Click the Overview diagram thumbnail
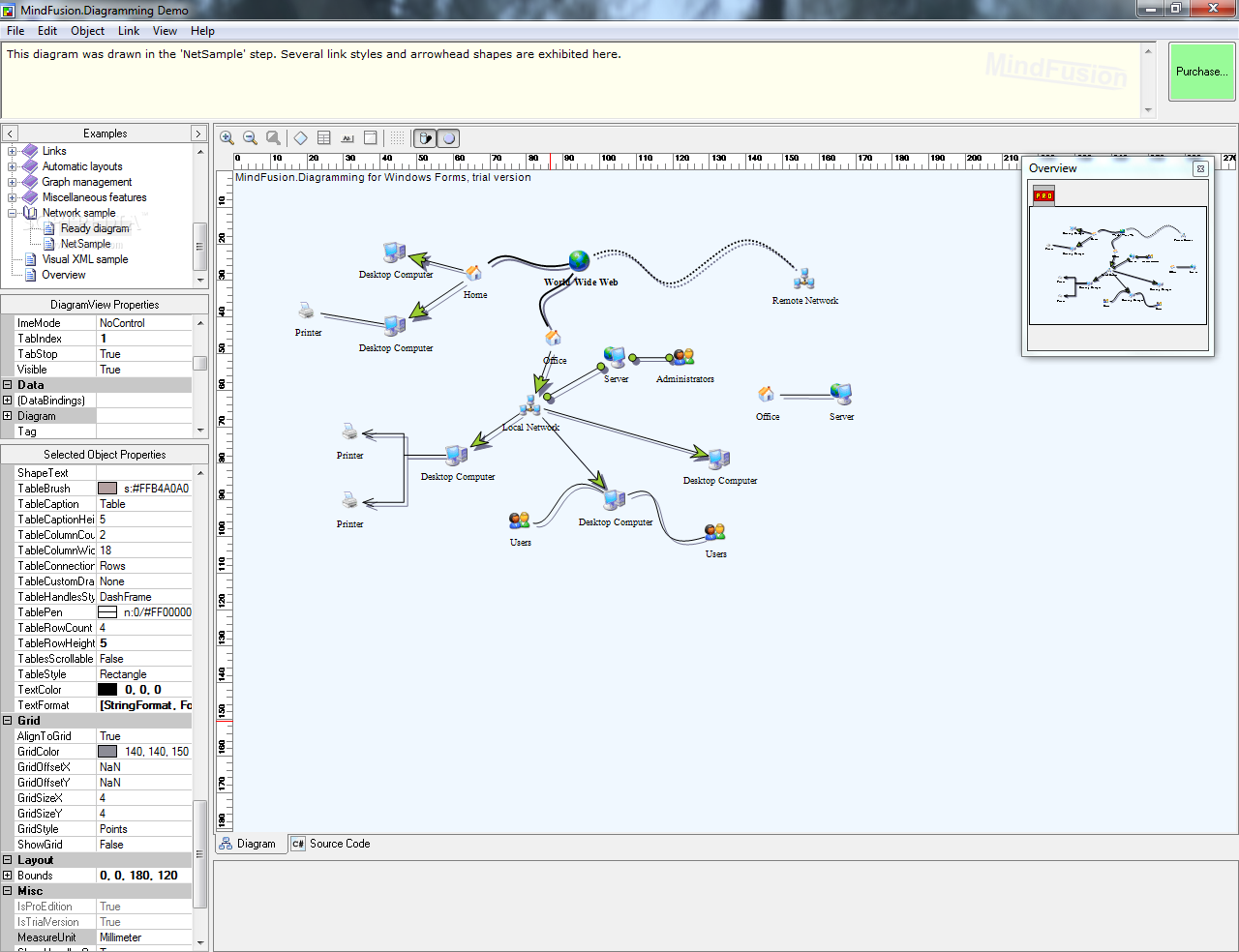Screen dimensions: 1239x952 1118,266
